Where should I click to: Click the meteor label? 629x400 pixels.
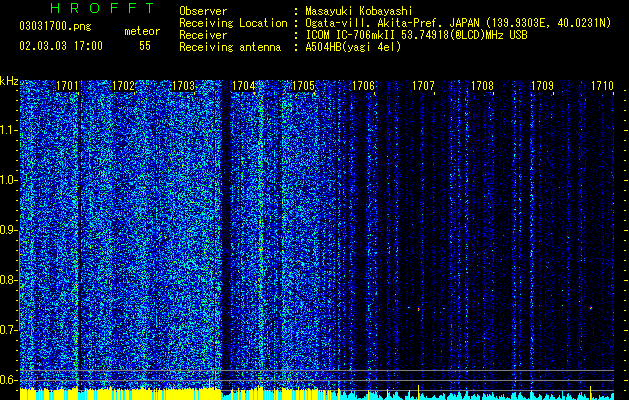(142, 31)
